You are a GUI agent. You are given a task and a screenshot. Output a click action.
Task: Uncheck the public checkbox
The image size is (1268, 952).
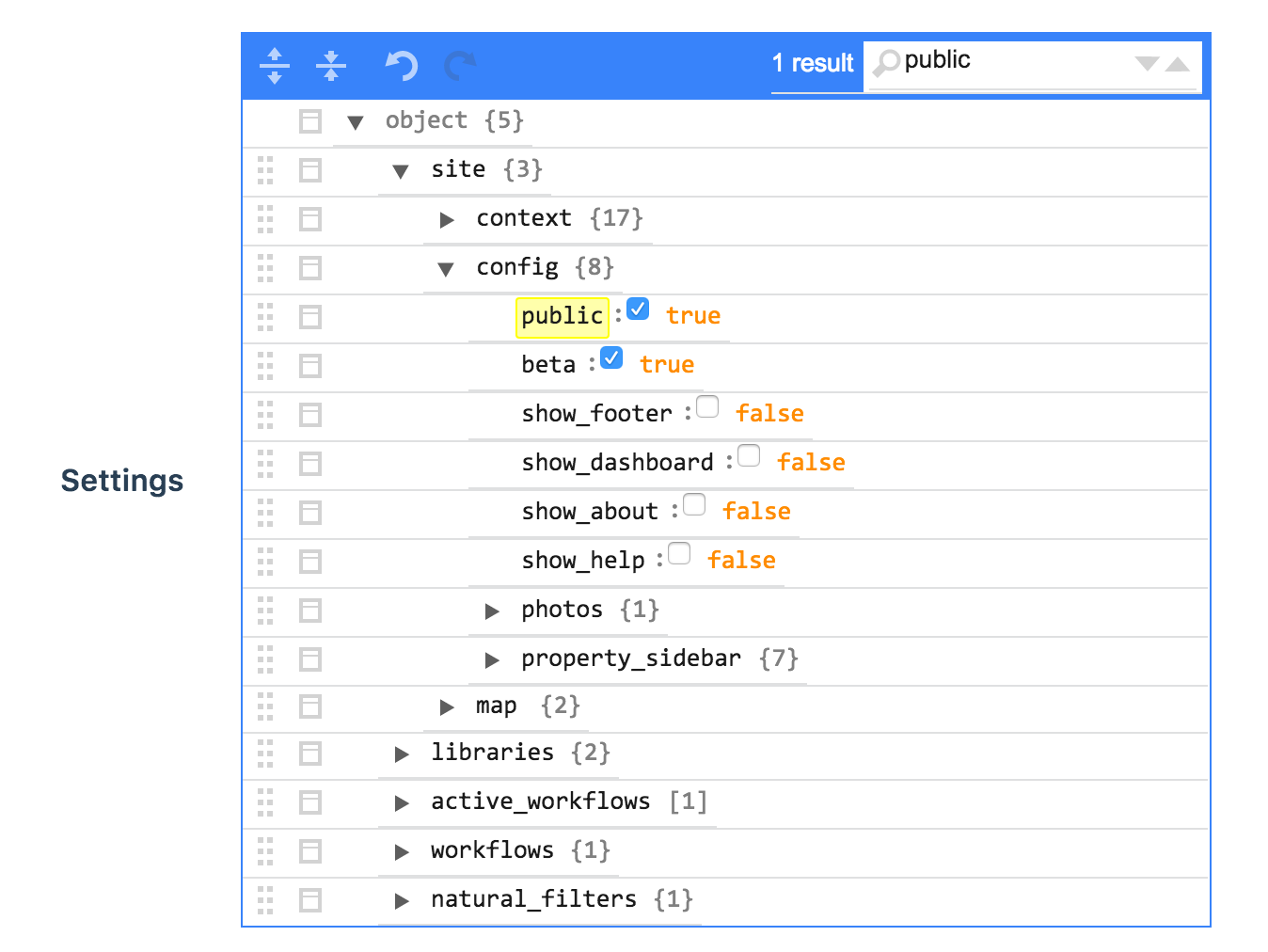[x=638, y=309]
